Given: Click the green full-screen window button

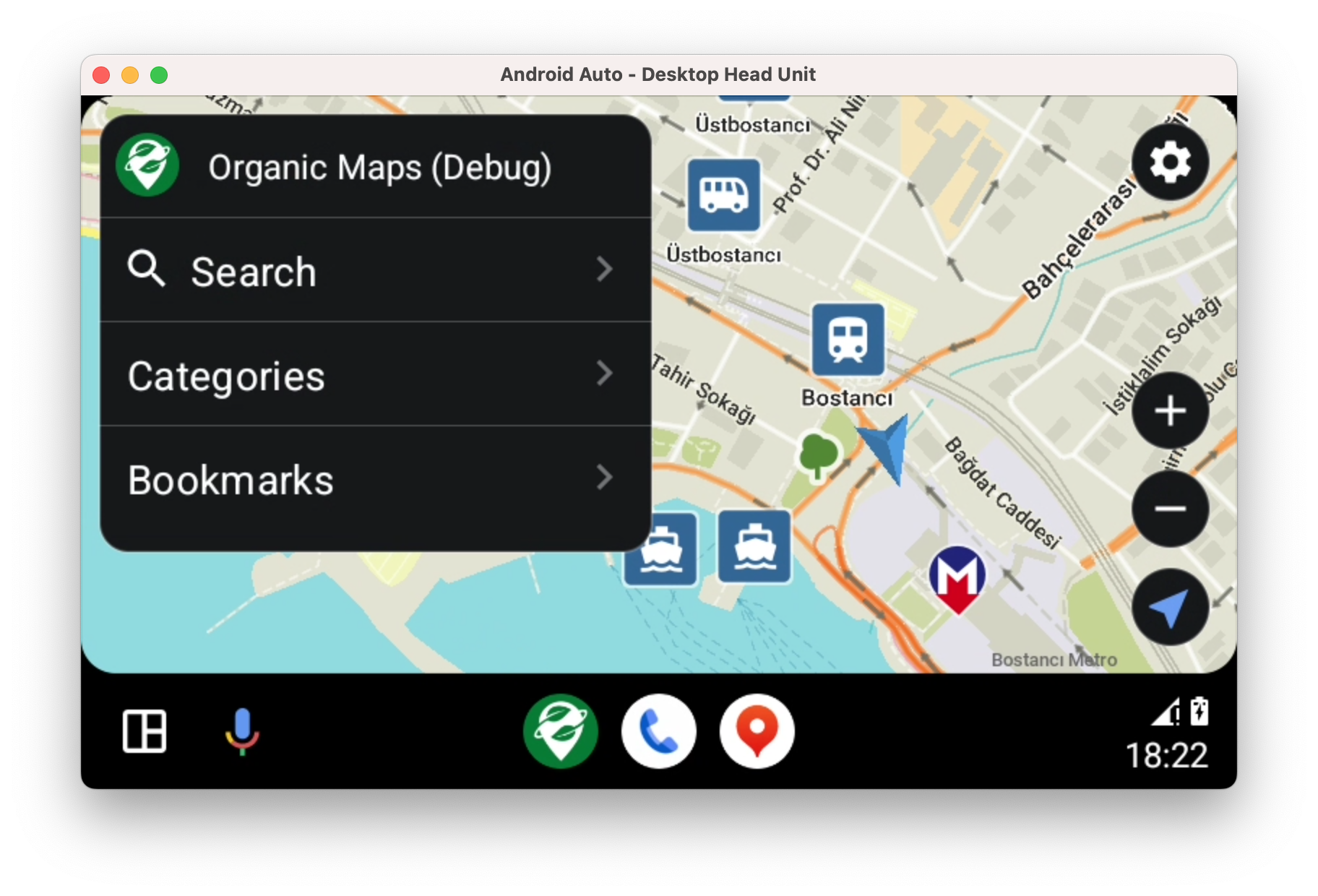Looking at the screenshot, I should 159,75.
